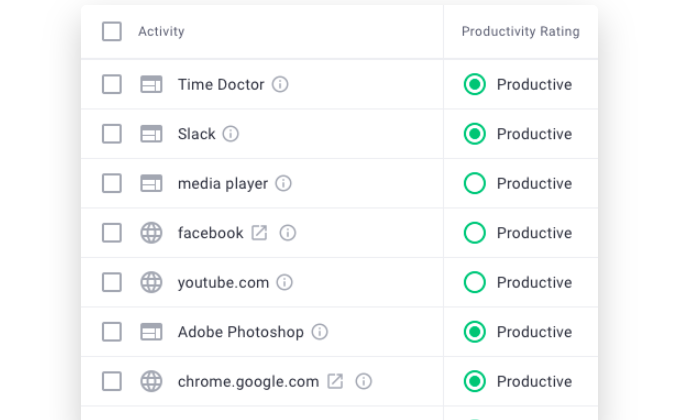The height and width of the screenshot is (420, 700).
Task: Set youtube.com rating to Productive
Action: [475, 283]
